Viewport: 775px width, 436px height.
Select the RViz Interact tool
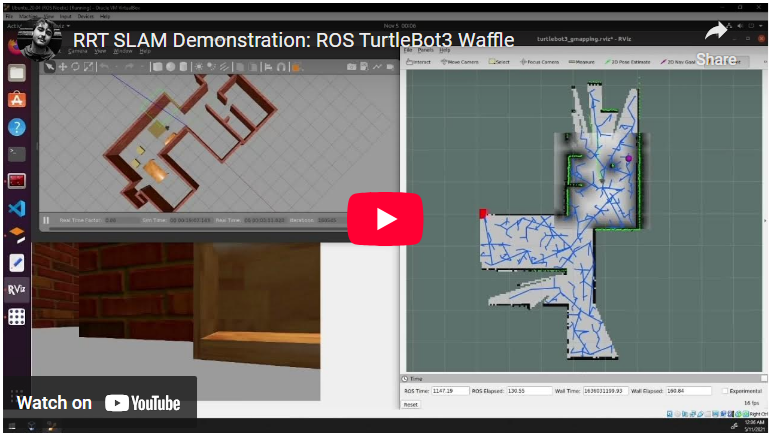tap(418, 61)
